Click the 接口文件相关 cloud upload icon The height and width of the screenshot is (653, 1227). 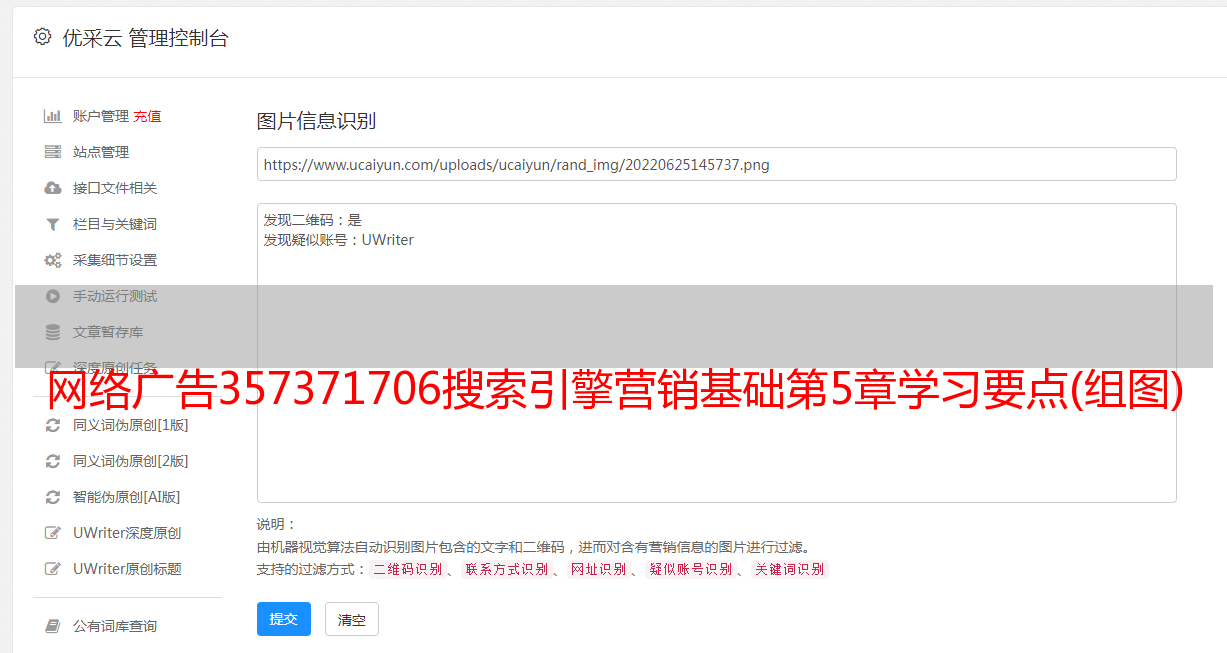(53, 188)
